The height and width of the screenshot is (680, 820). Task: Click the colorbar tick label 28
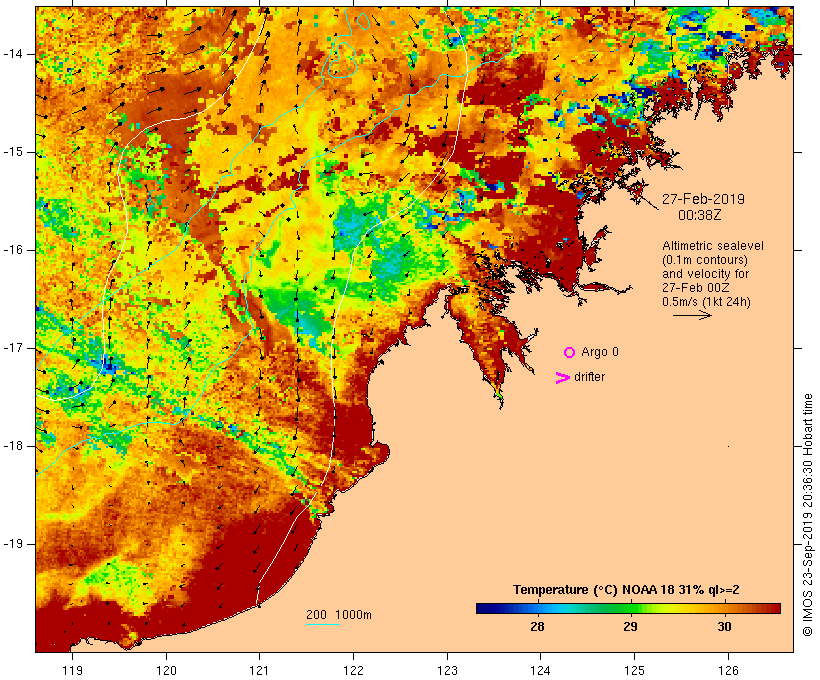point(538,627)
